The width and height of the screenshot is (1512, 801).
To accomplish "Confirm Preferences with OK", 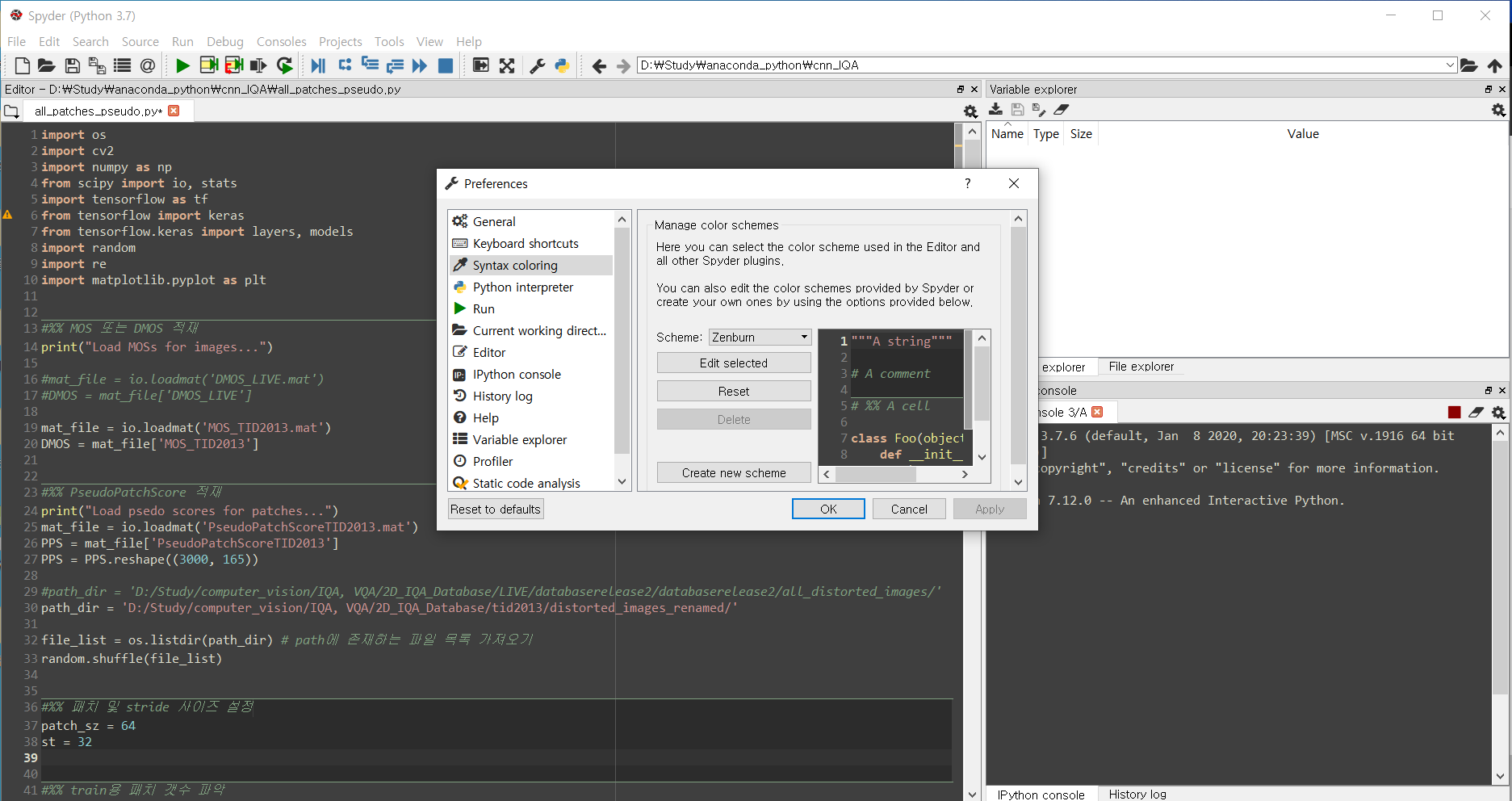I will tap(828, 510).
